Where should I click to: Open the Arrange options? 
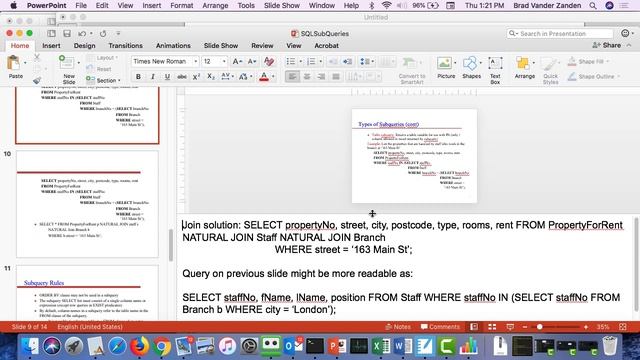524,68
